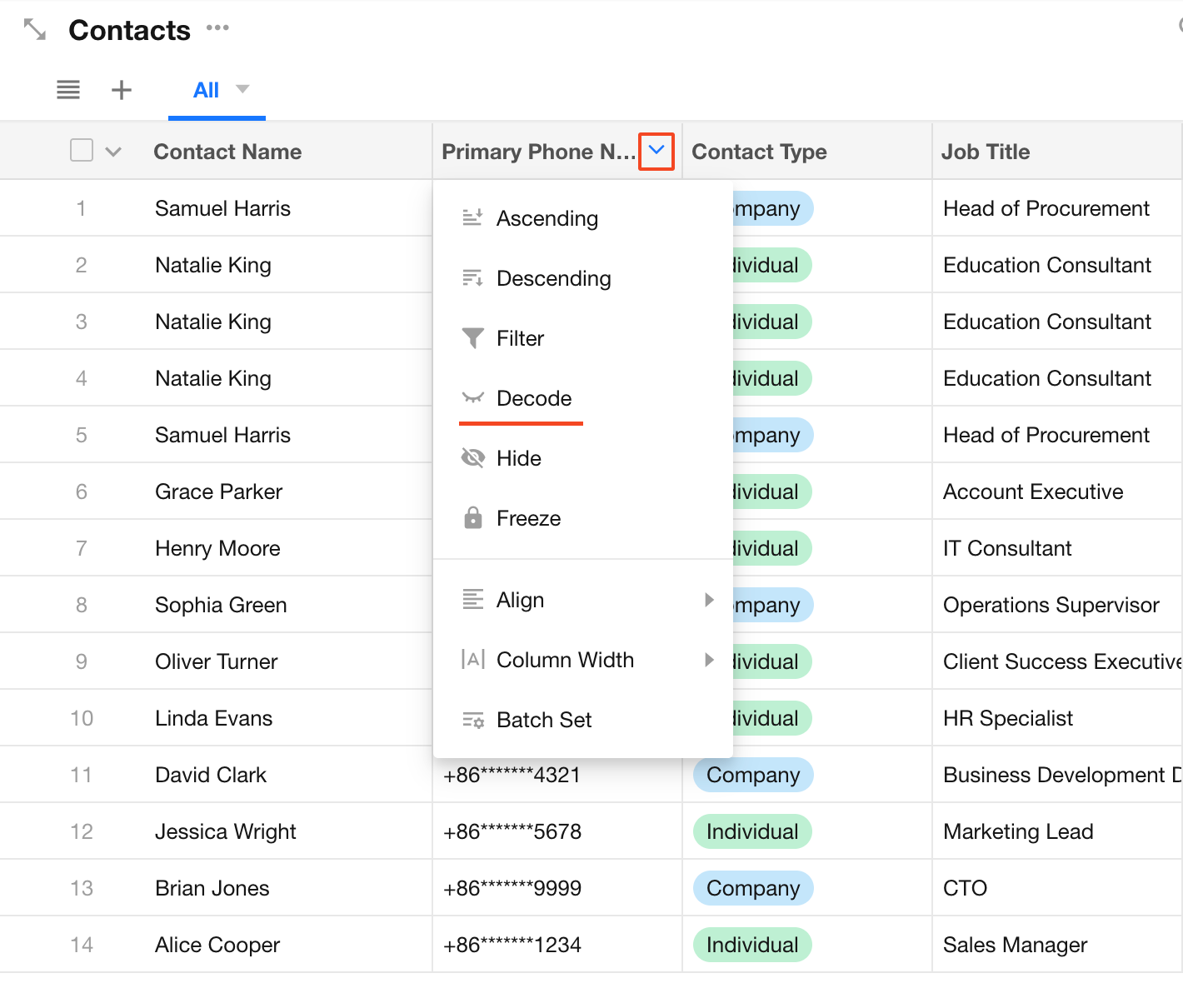Expand the Align submenu arrow
This screenshot has height=1008, width=1183.
[709, 600]
